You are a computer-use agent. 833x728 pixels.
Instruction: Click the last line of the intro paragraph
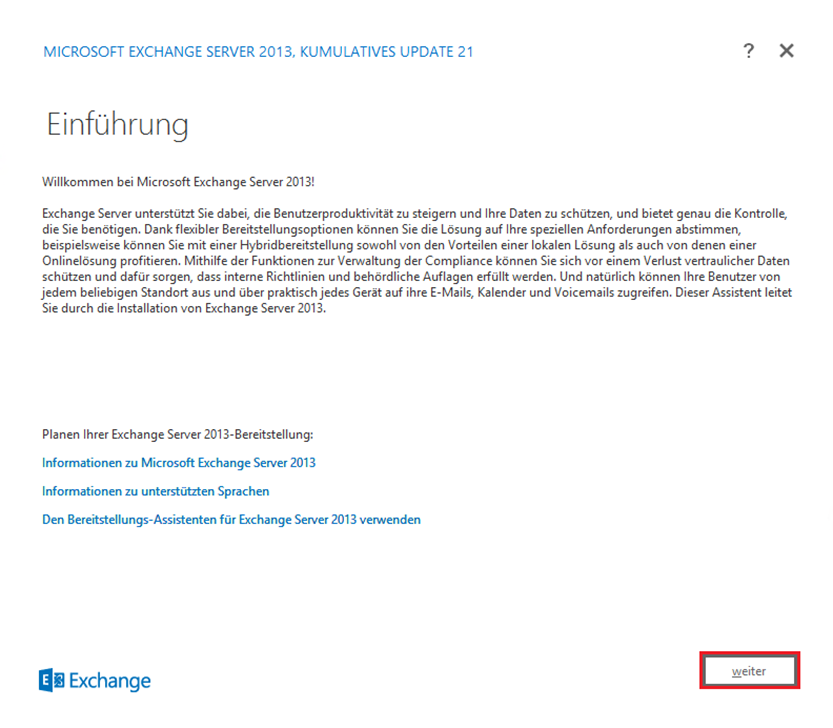pos(184,308)
